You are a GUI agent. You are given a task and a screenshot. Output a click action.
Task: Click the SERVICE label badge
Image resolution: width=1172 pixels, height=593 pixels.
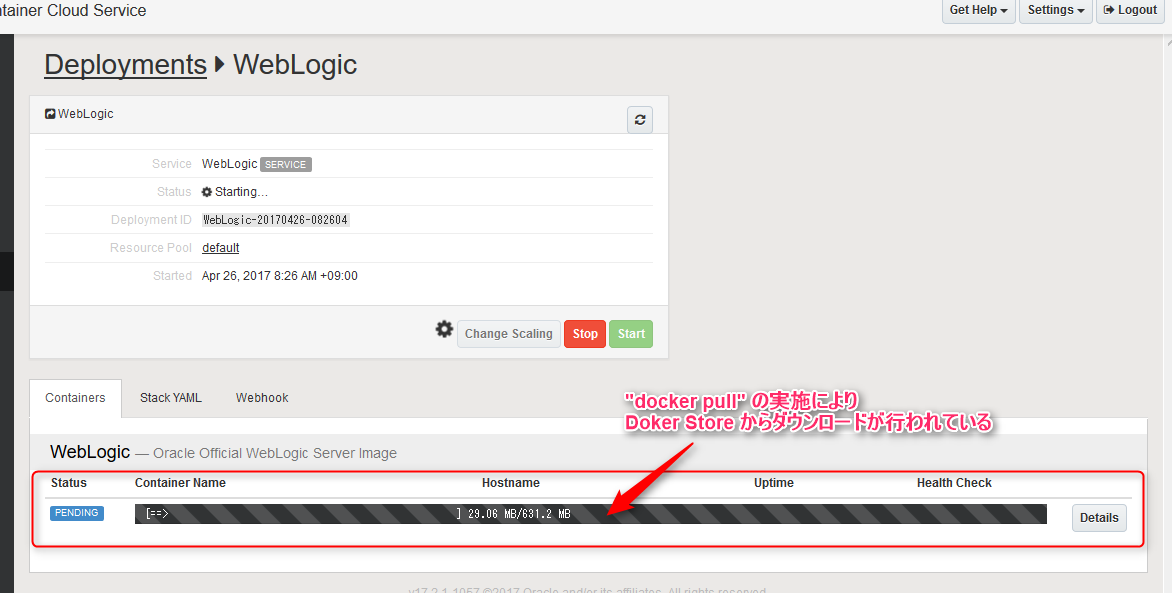coord(286,165)
